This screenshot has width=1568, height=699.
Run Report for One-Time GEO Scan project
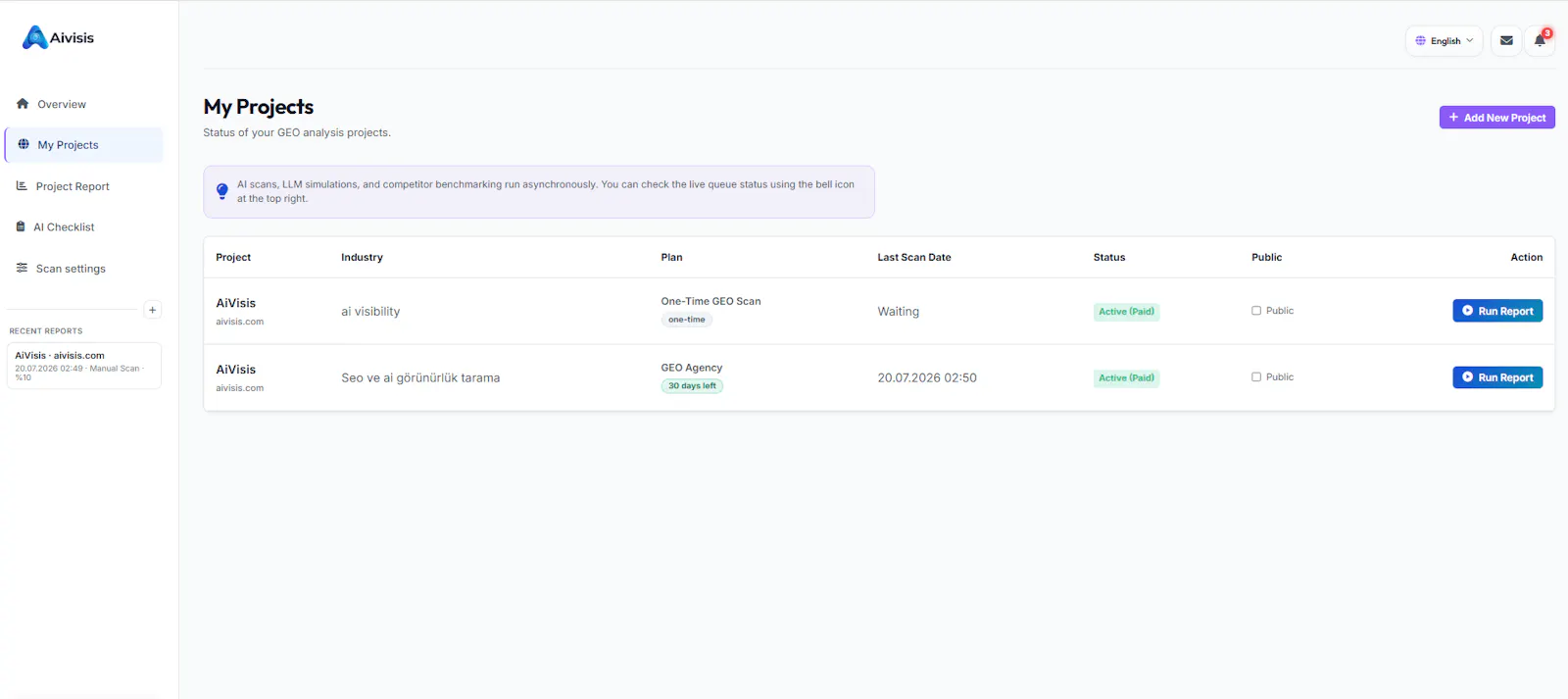pyautogui.click(x=1497, y=311)
